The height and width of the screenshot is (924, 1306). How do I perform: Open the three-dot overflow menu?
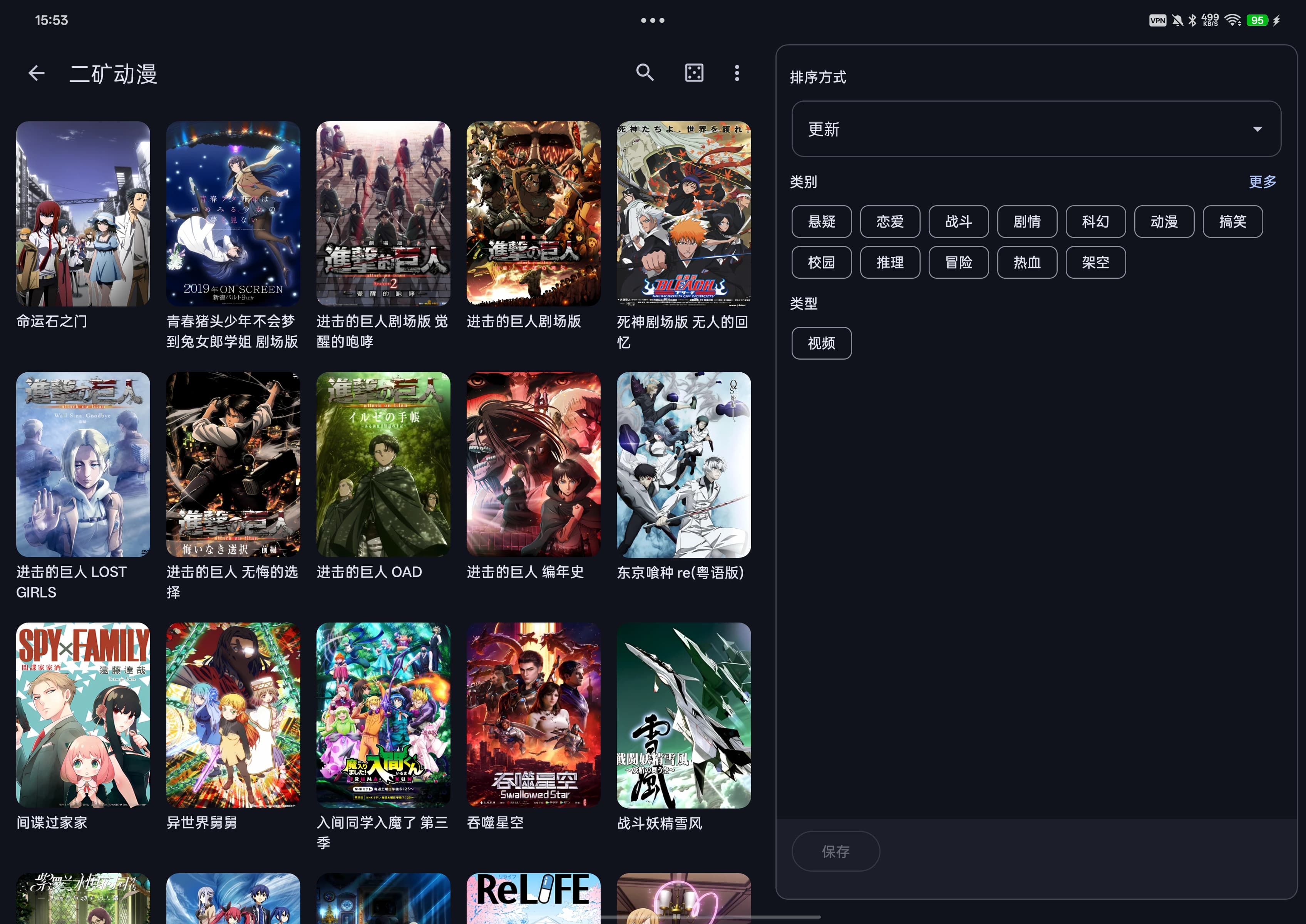[x=737, y=73]
